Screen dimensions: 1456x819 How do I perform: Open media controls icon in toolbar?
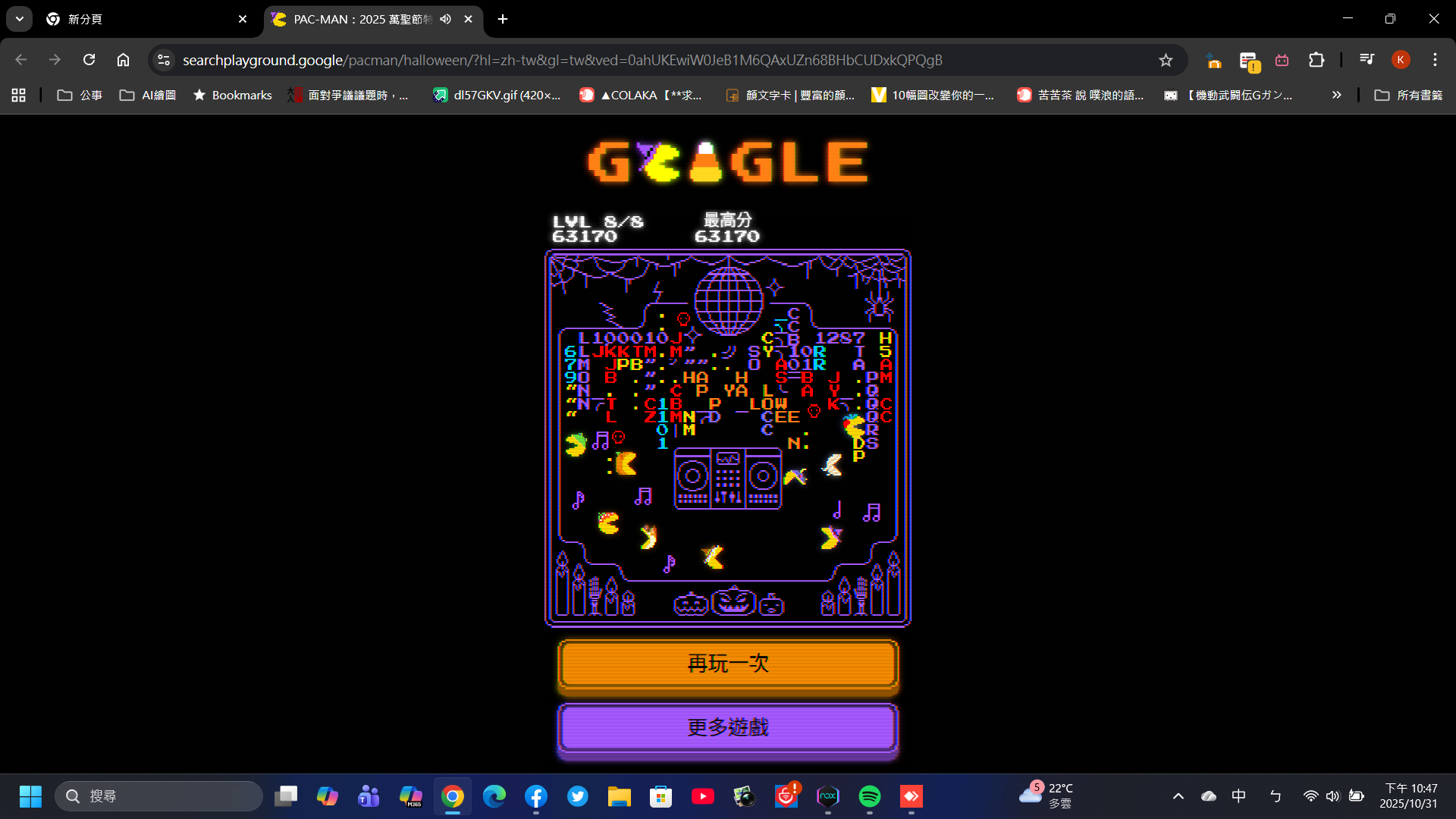1367,60
